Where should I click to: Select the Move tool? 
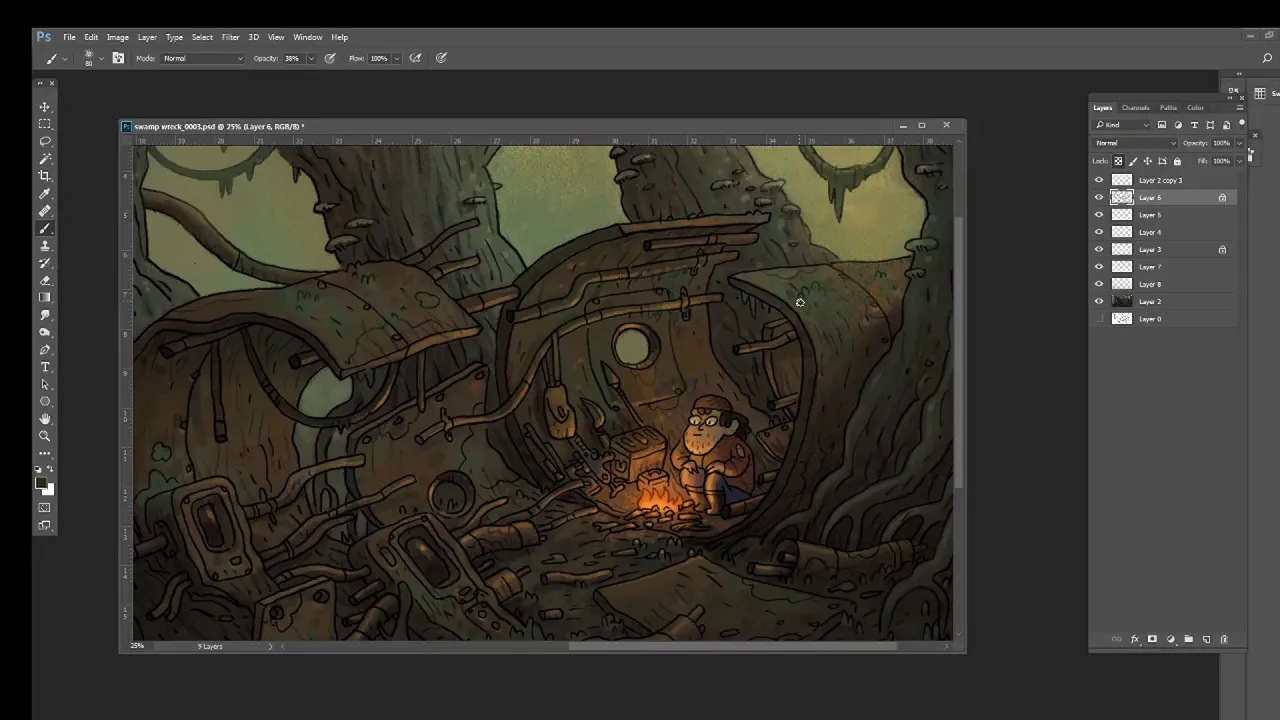pyautogui.click(x=44, y=107)
